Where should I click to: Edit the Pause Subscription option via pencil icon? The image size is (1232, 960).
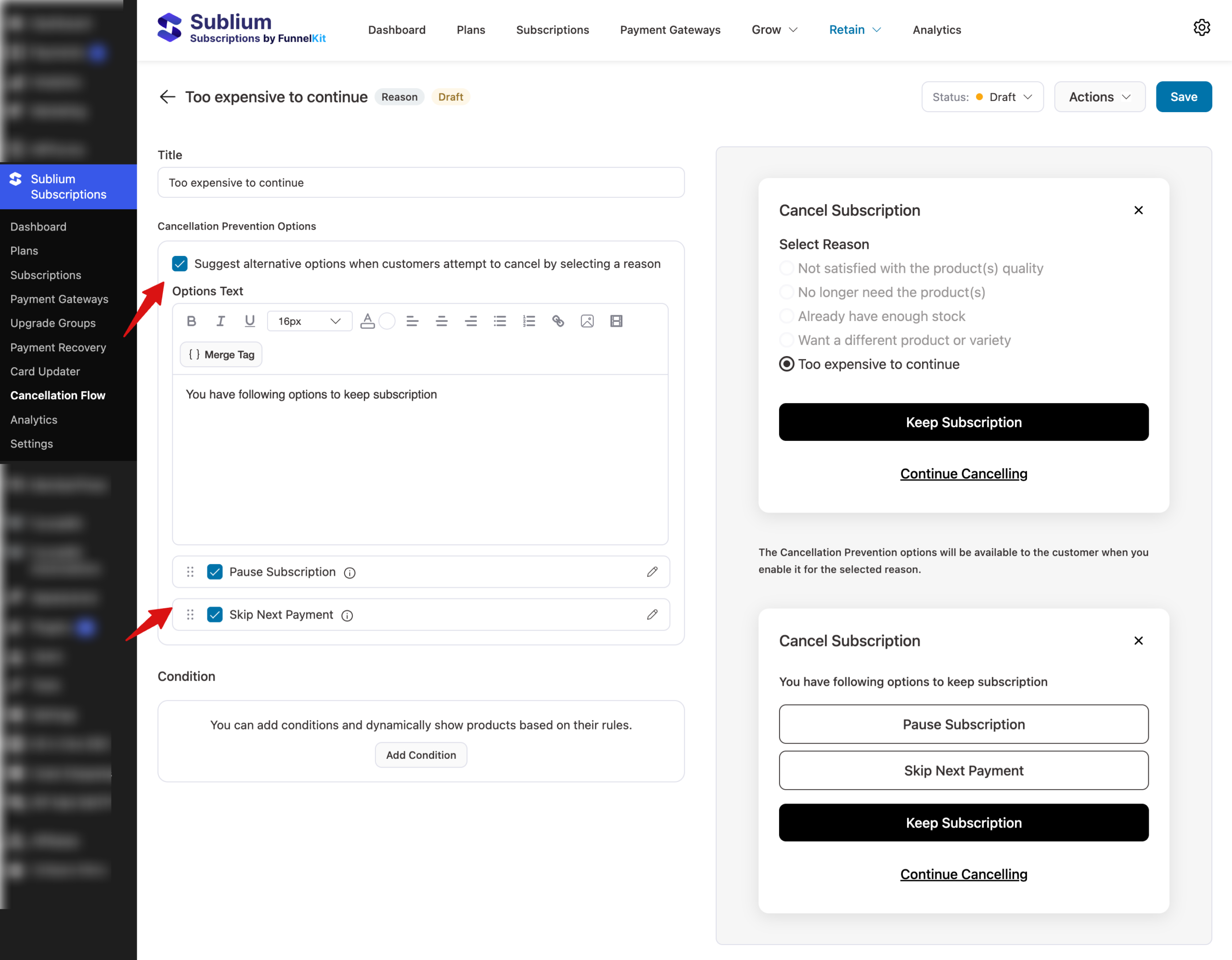(x=652, y=571)
